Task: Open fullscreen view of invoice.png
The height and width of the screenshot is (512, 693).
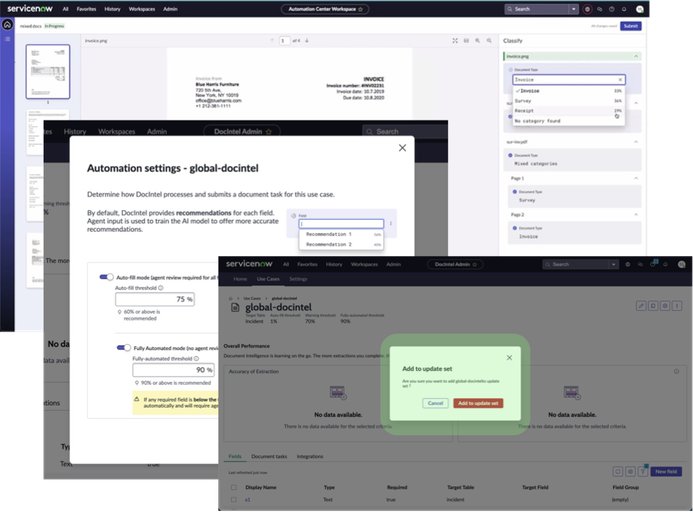Action: [455, 41]
